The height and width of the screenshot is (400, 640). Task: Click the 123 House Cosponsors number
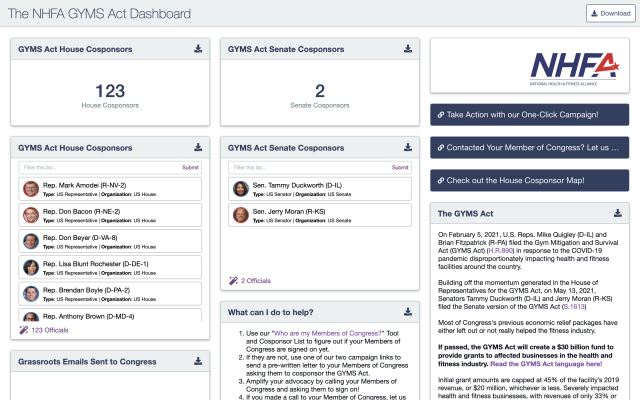tap(110, 91)
